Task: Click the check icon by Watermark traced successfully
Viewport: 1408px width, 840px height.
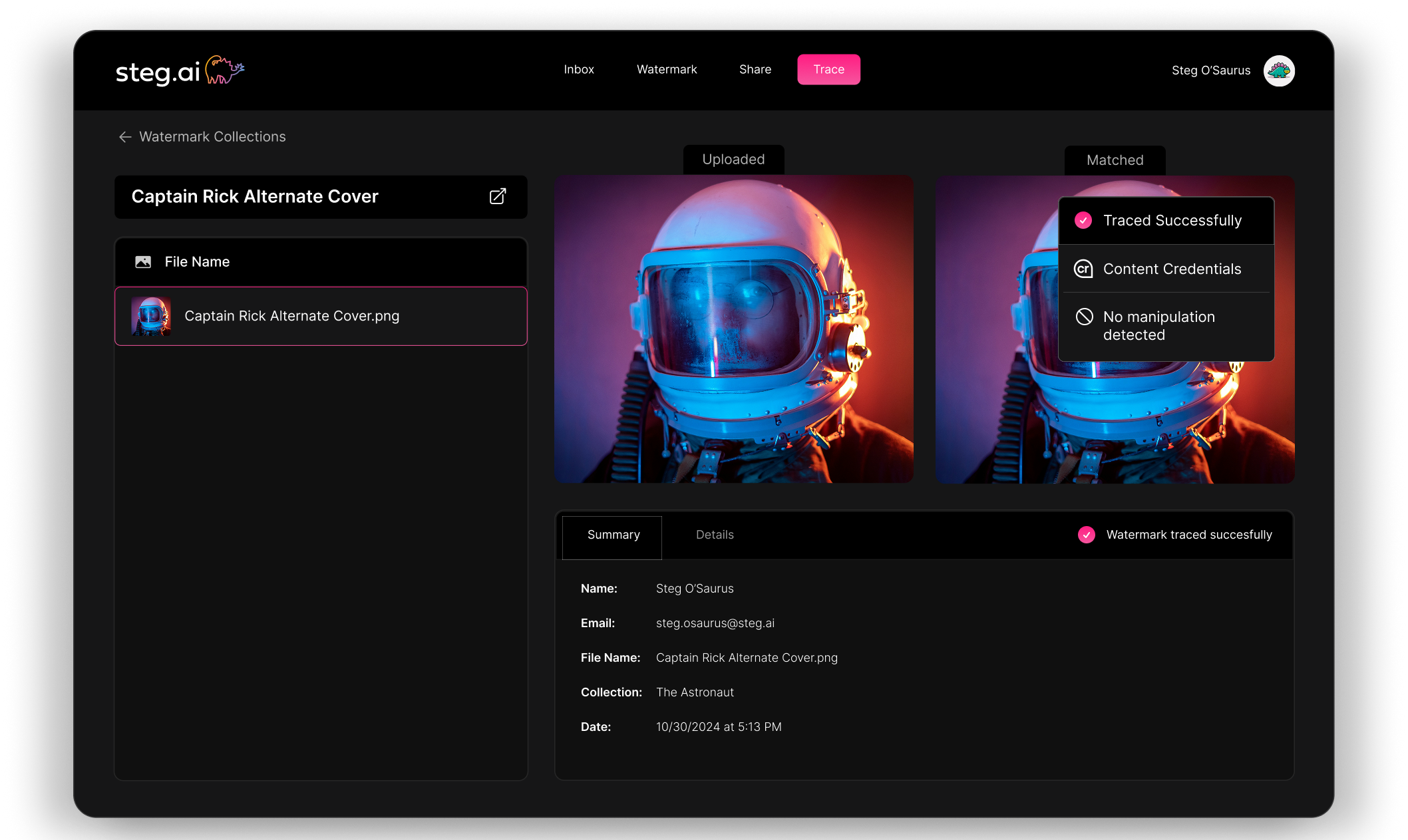Action: [x=1086, y=535]
